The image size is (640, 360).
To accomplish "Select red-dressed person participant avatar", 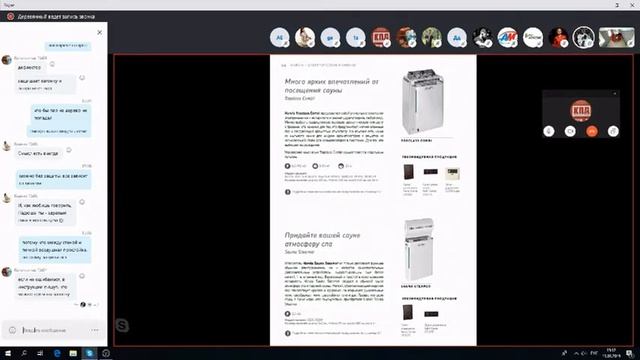I will [558, 37].
